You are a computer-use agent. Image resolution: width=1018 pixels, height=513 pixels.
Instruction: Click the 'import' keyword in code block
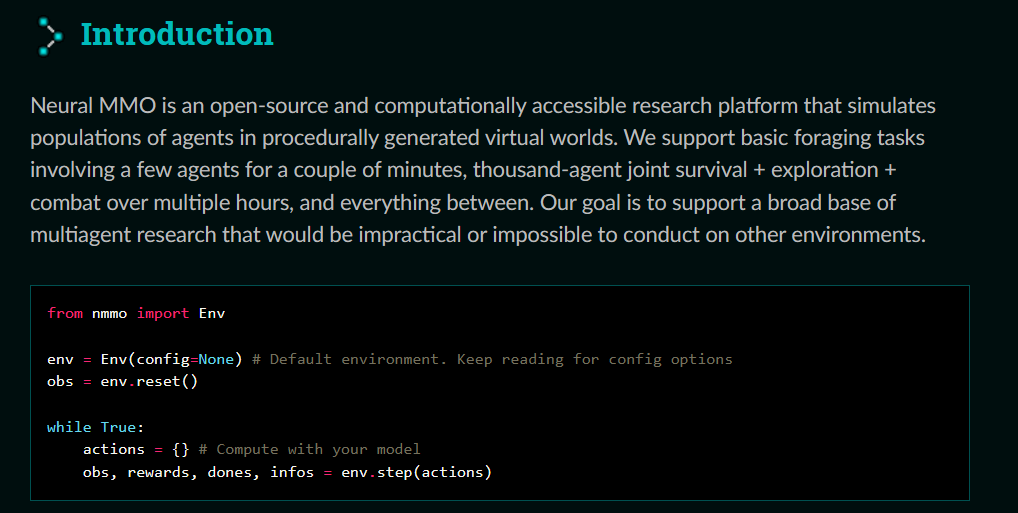tap(163, 314)
